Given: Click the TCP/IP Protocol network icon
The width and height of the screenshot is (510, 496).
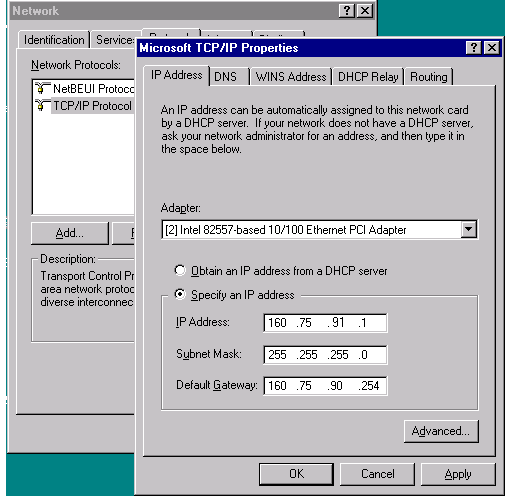Looking at the screenshot, I should pos(42,106).
